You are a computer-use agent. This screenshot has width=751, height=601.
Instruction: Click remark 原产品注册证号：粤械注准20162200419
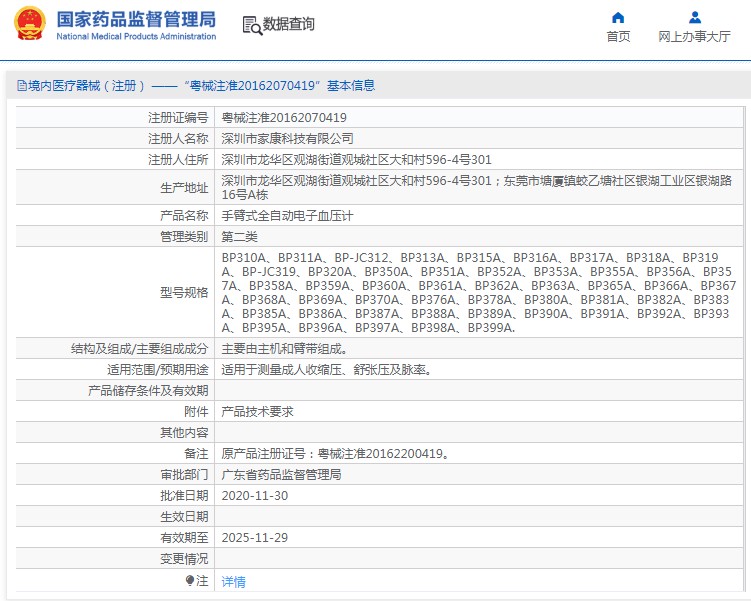(x=335, y=454)
